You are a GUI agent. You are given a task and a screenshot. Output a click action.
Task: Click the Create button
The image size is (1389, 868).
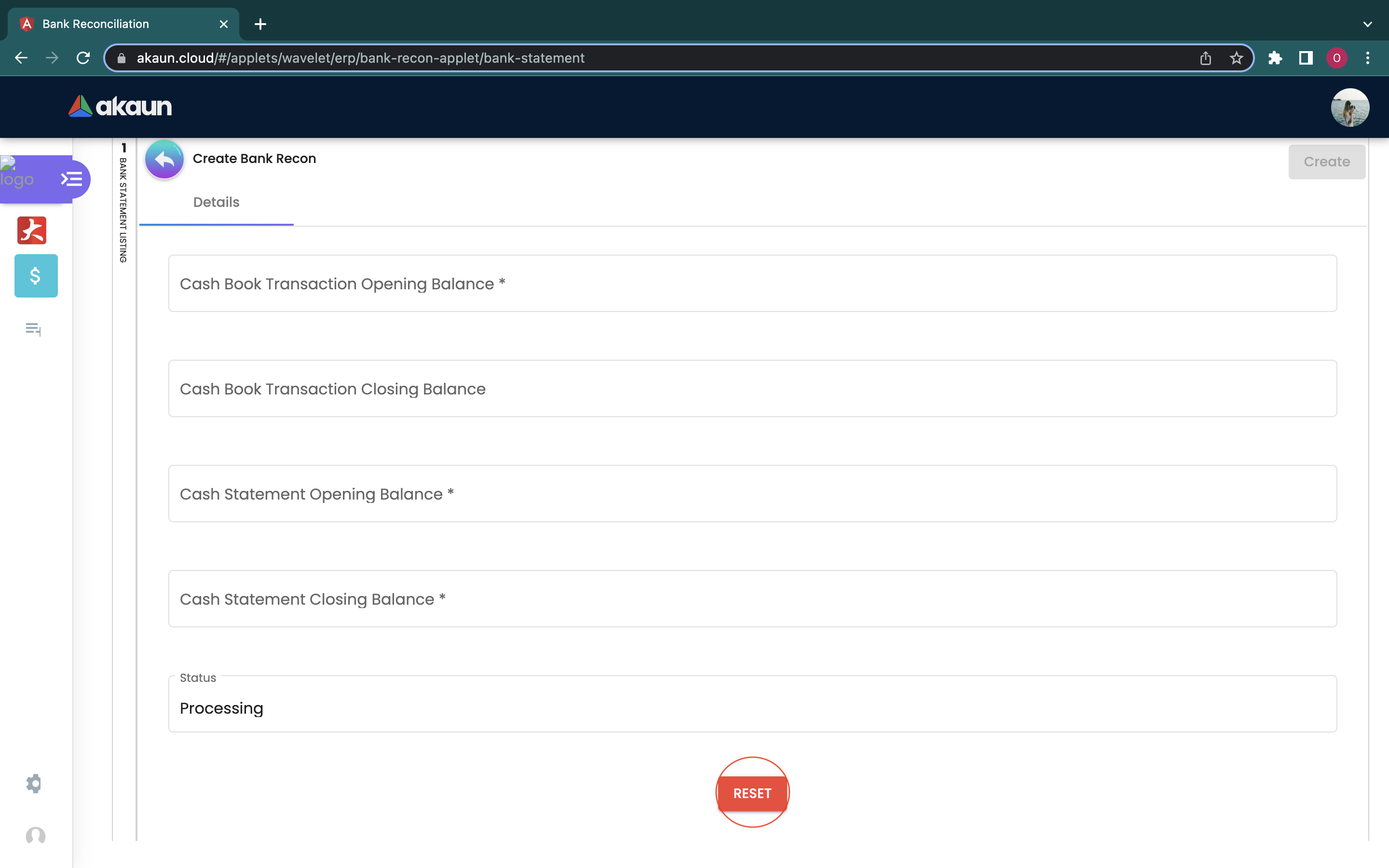pyautogui.click(x=1326, y=162)
